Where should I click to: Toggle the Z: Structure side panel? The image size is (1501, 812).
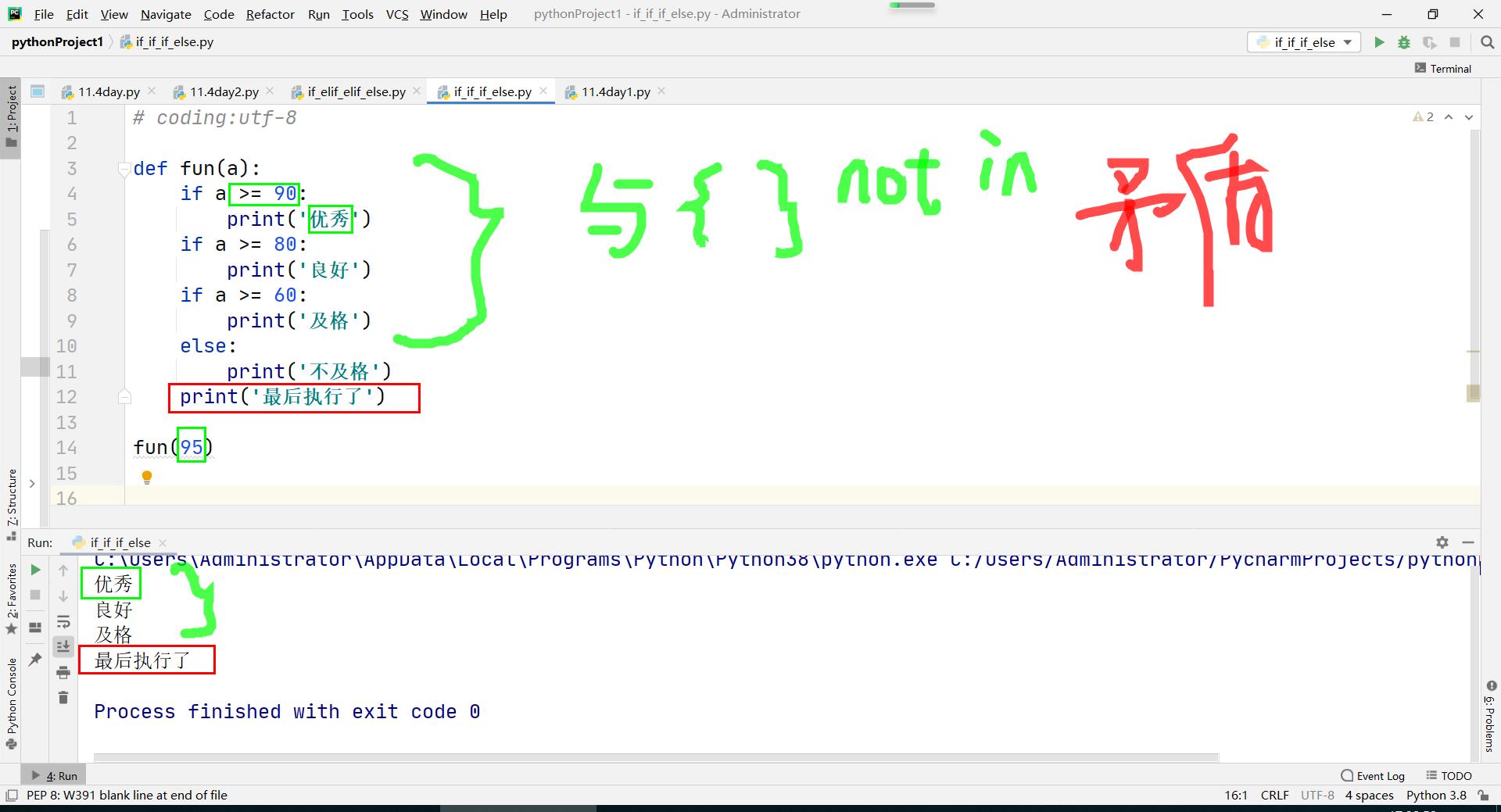pos(11,505)
